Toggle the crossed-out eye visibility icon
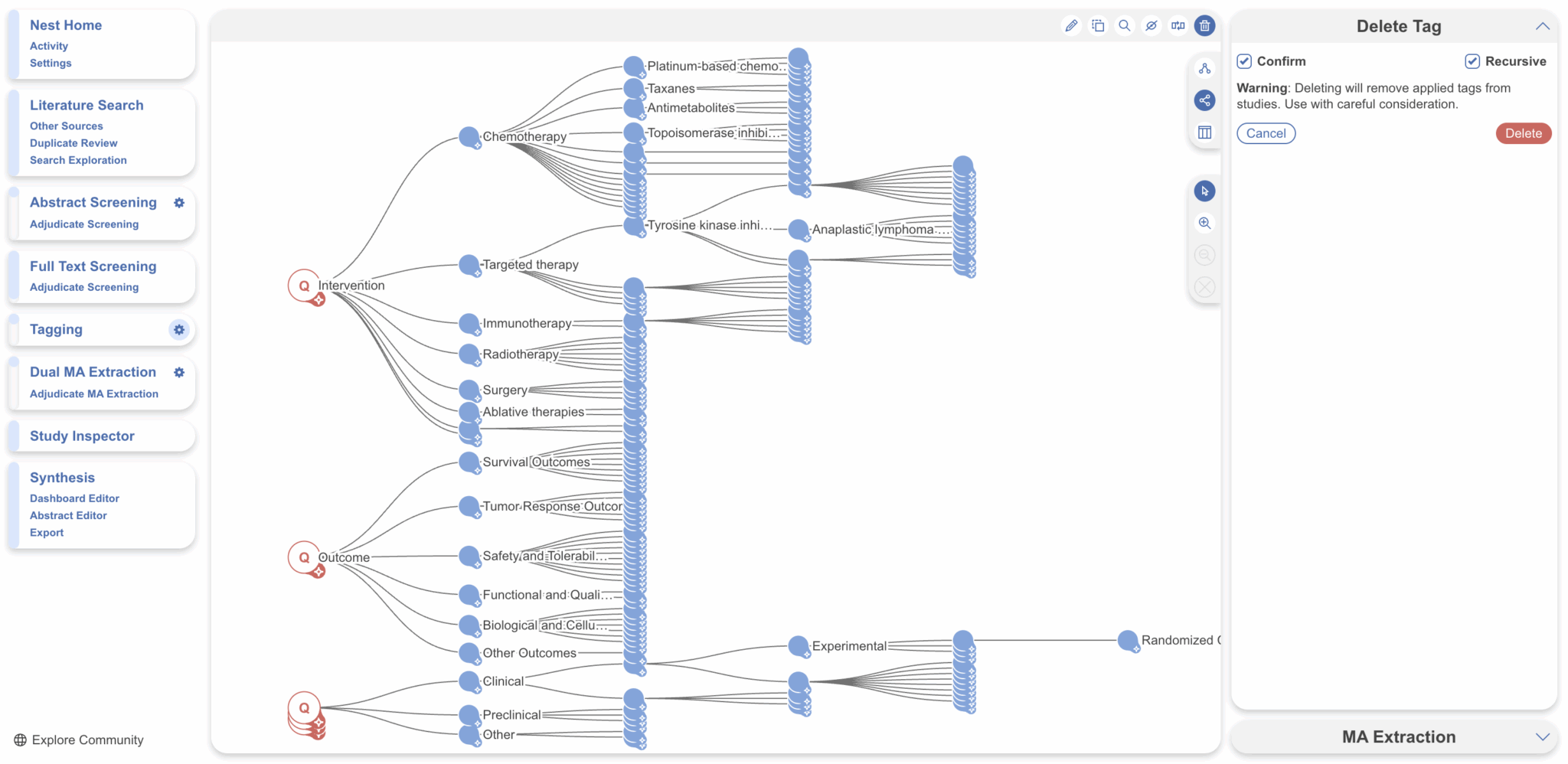 click(1151, 26)
